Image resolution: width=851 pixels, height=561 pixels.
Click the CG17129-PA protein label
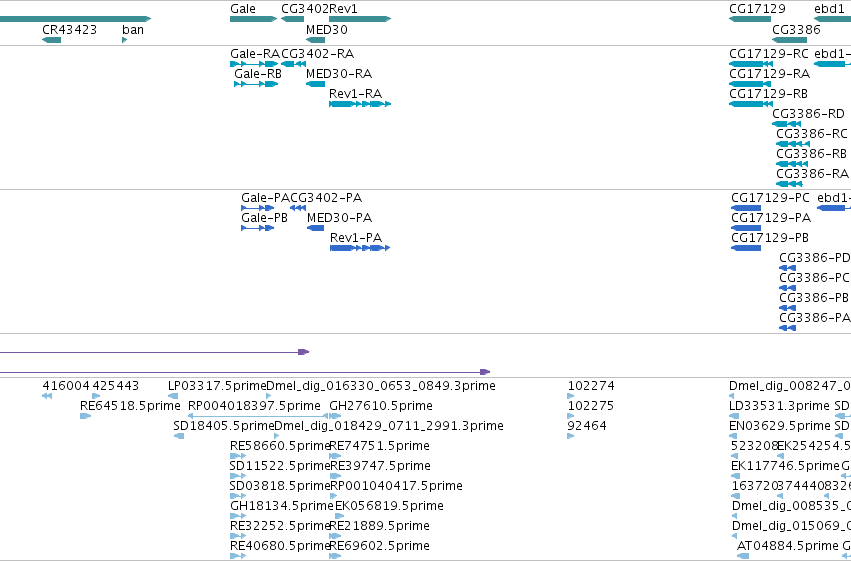(x=771, y=218)
